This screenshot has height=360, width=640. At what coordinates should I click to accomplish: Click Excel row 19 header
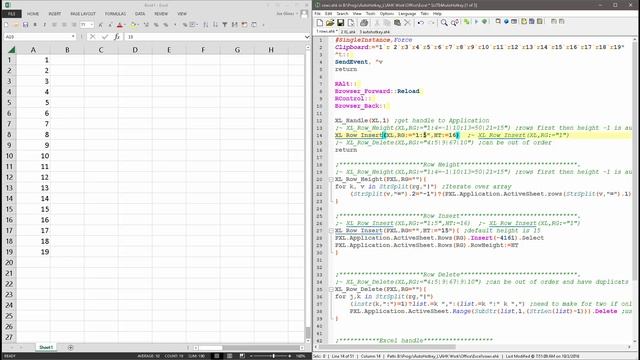click(x=9, y=252)
